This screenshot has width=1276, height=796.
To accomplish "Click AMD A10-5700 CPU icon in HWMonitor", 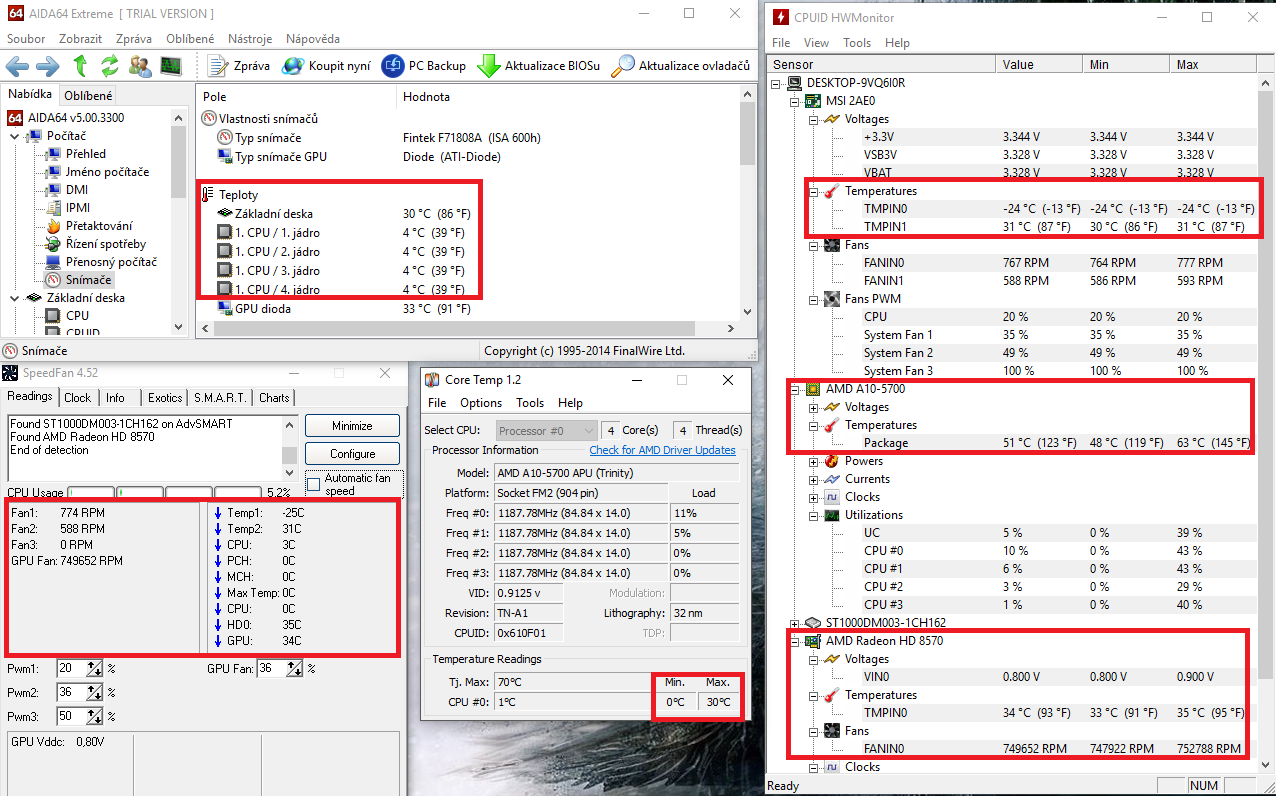I will (813, 389).
